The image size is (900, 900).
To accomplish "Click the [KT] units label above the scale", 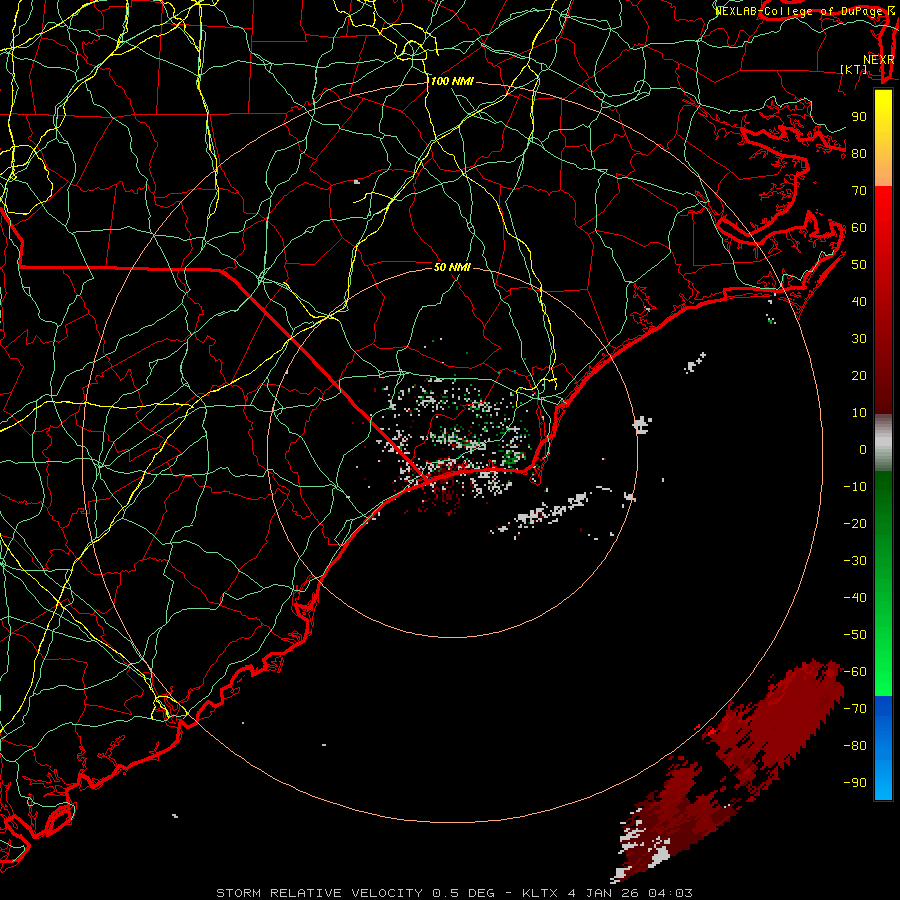I will [x=854, y=69].
